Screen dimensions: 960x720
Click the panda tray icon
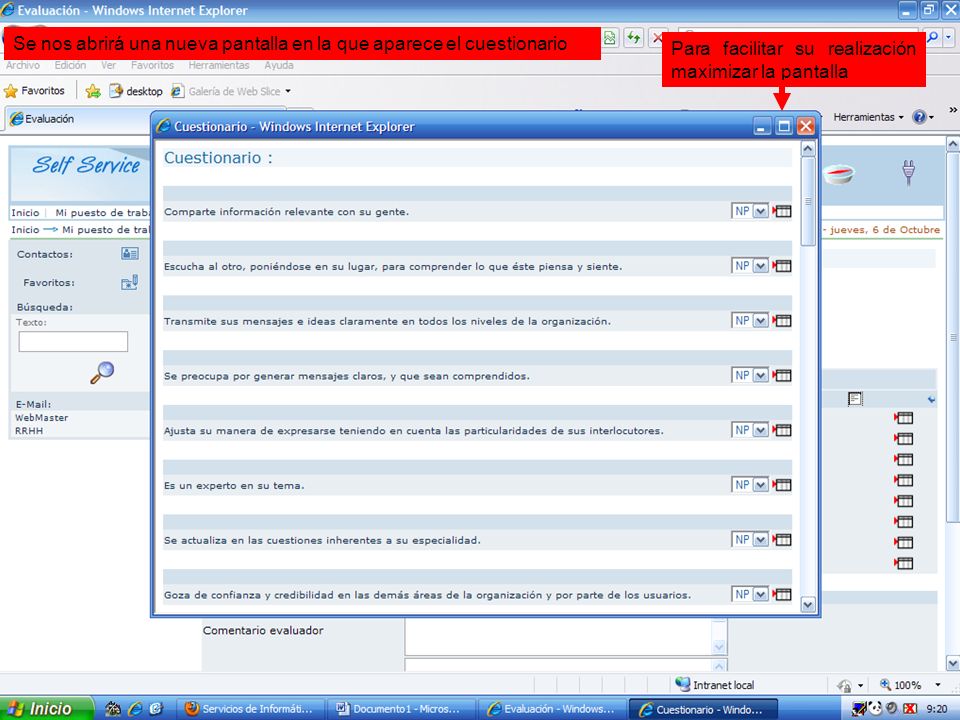875,708
